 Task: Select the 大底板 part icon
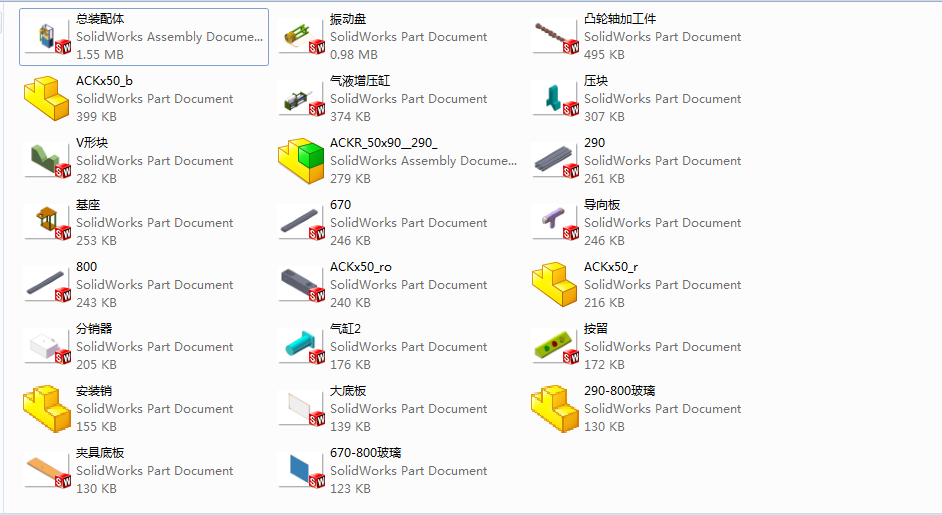[x=301, y=409]
